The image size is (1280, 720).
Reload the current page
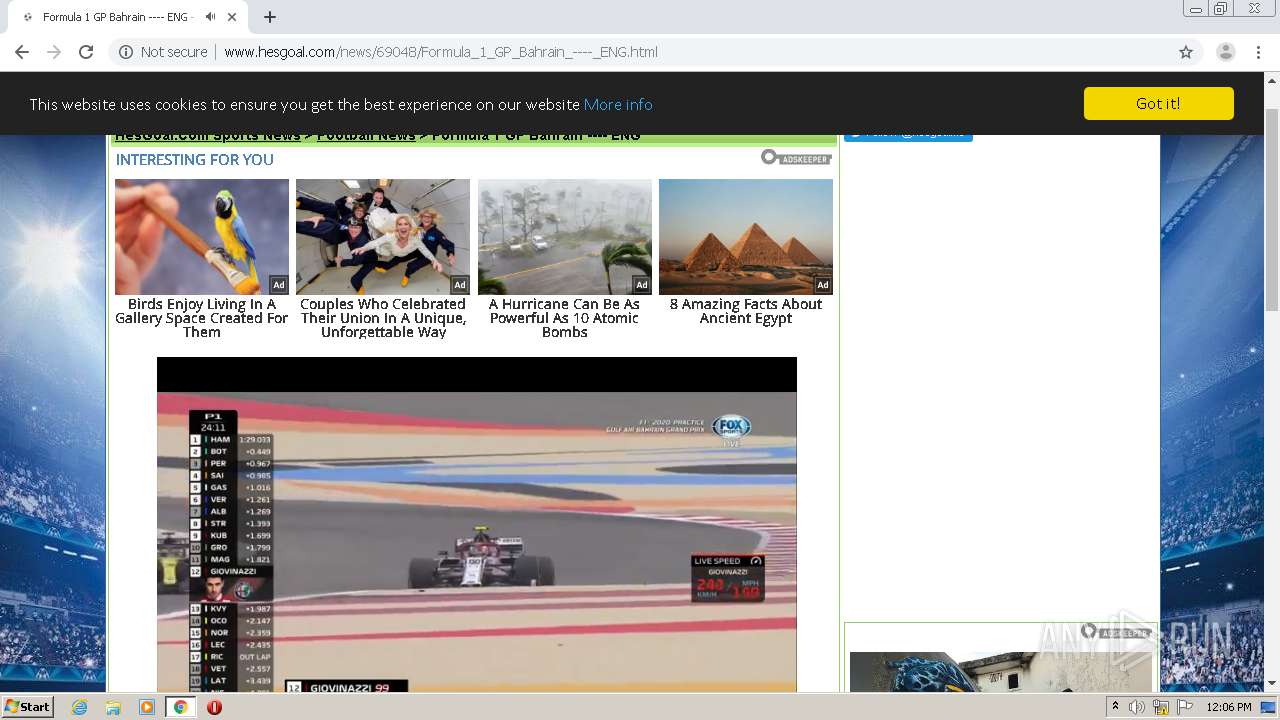click(x=86, y=52)
